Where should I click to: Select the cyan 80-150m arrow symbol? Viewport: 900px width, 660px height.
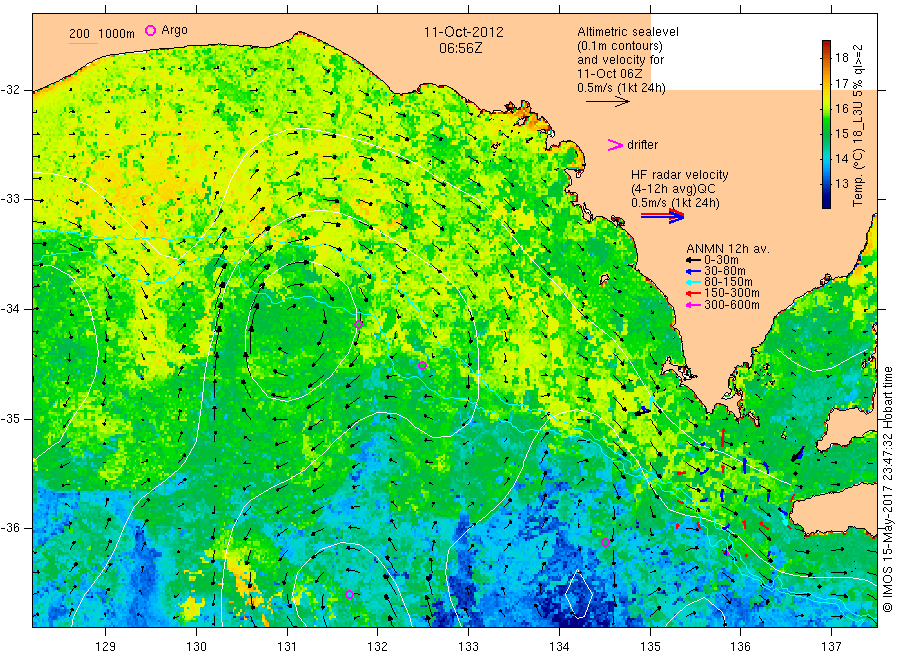693,282
